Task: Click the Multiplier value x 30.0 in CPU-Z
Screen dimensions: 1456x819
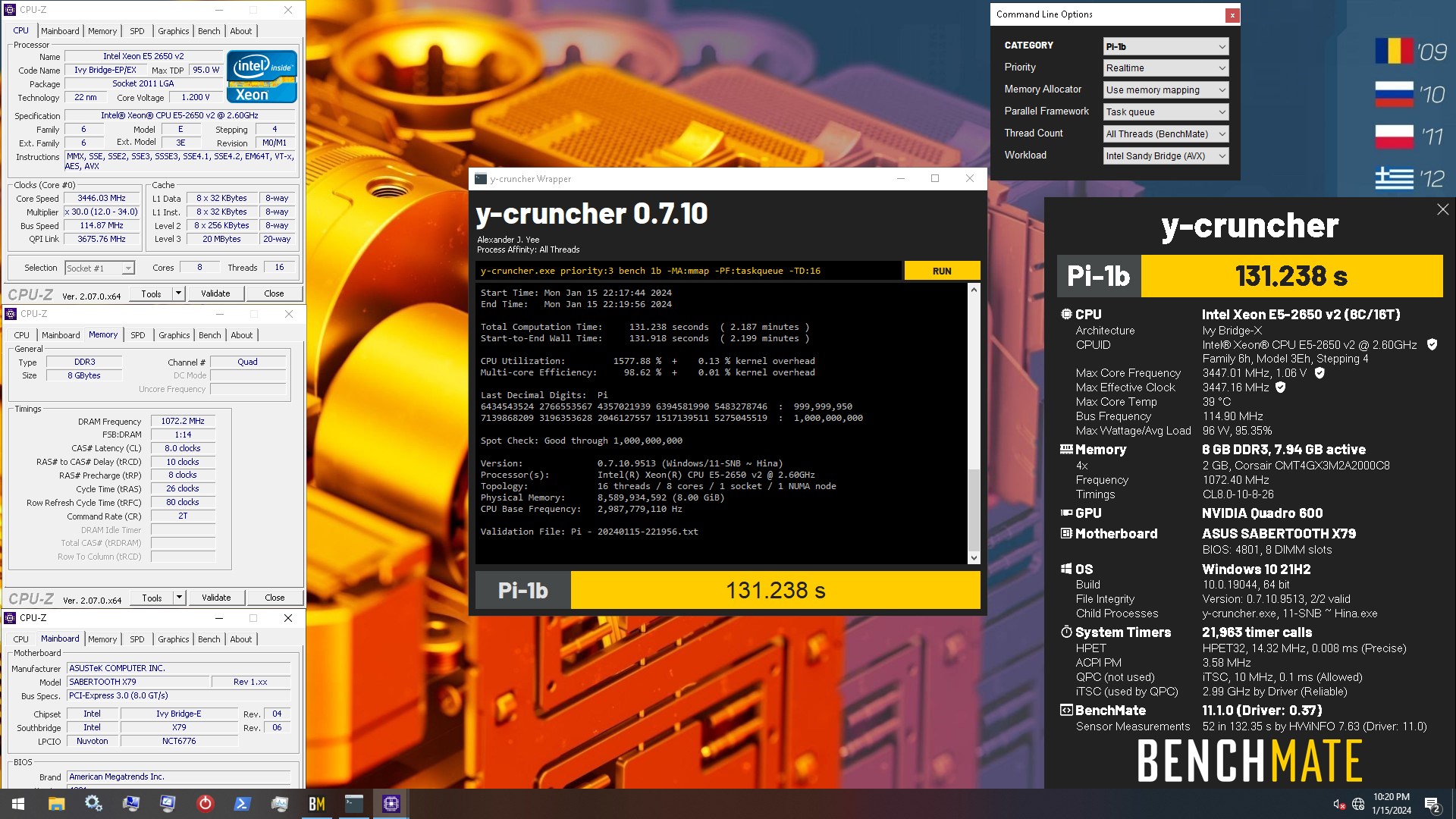Action: click(103, 212)
